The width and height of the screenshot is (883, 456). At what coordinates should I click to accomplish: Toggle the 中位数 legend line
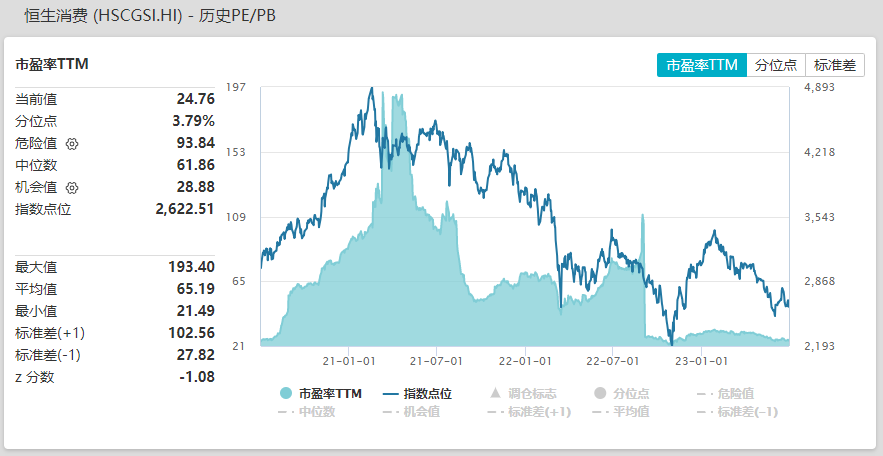(307, 412)
